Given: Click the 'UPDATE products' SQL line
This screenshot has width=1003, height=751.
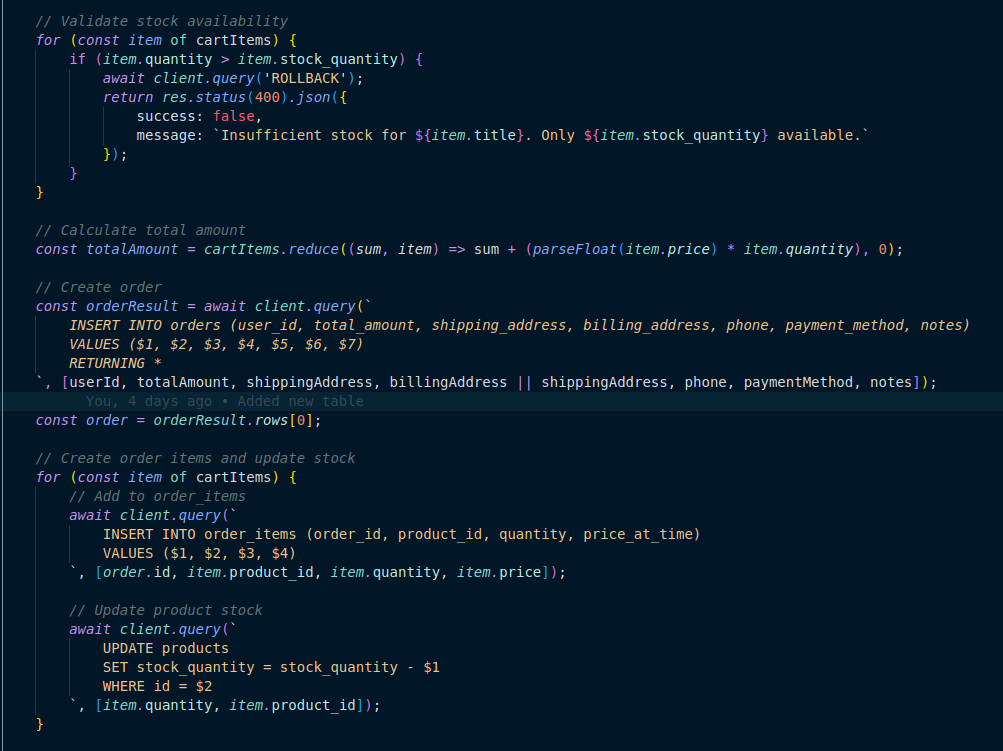Looking at the screenshot, I should pyautogui.click(x=165, y=648).
